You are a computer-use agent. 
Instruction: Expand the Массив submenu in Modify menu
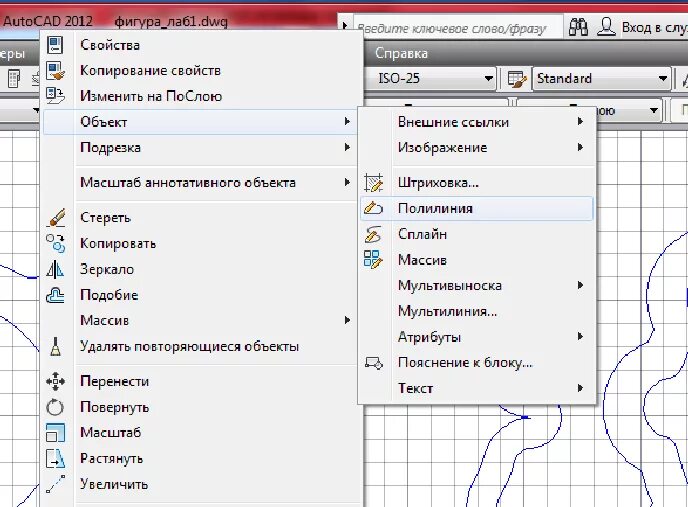pos(347,320)
